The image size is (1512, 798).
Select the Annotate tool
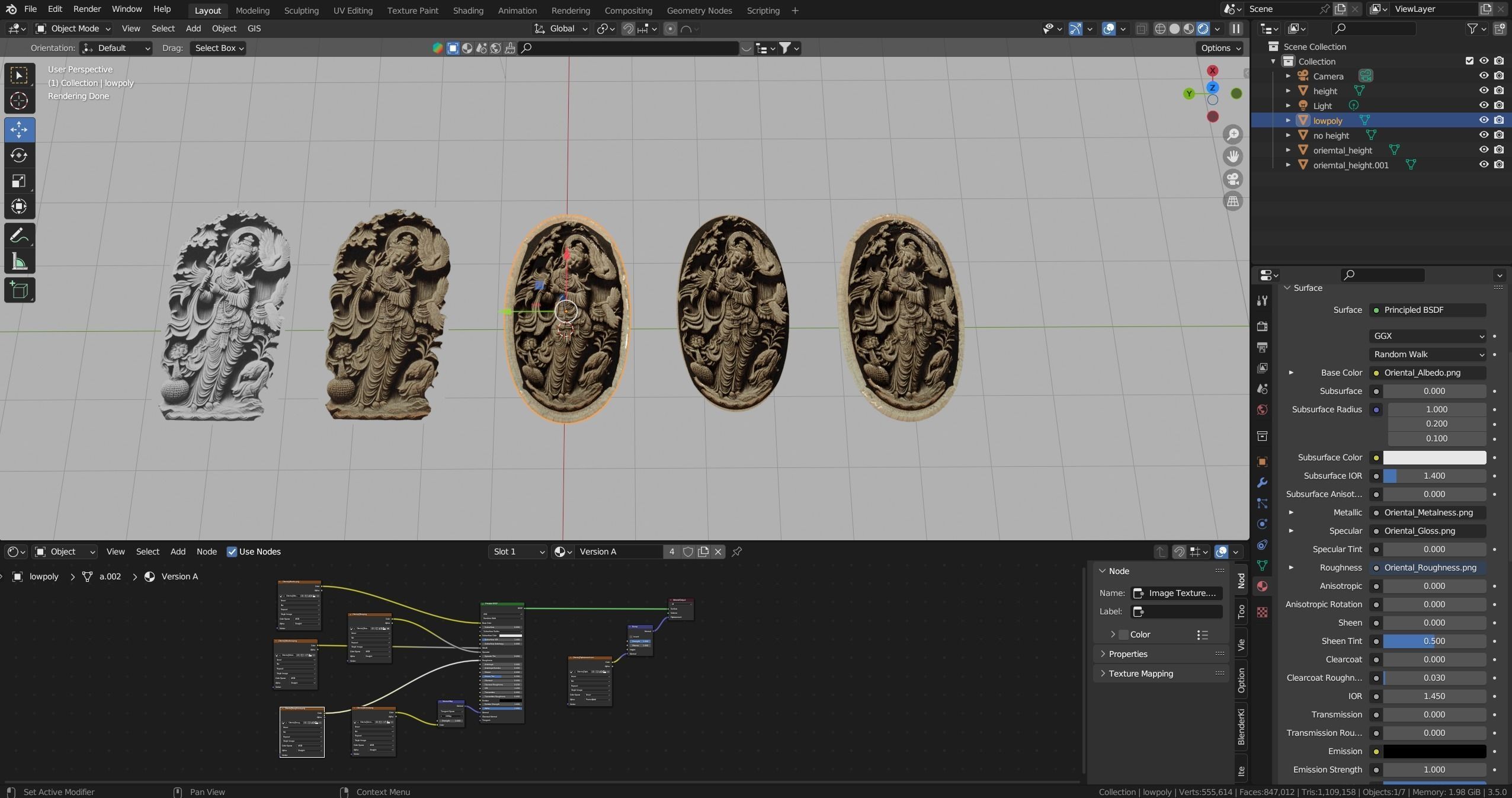pos(19,236)
